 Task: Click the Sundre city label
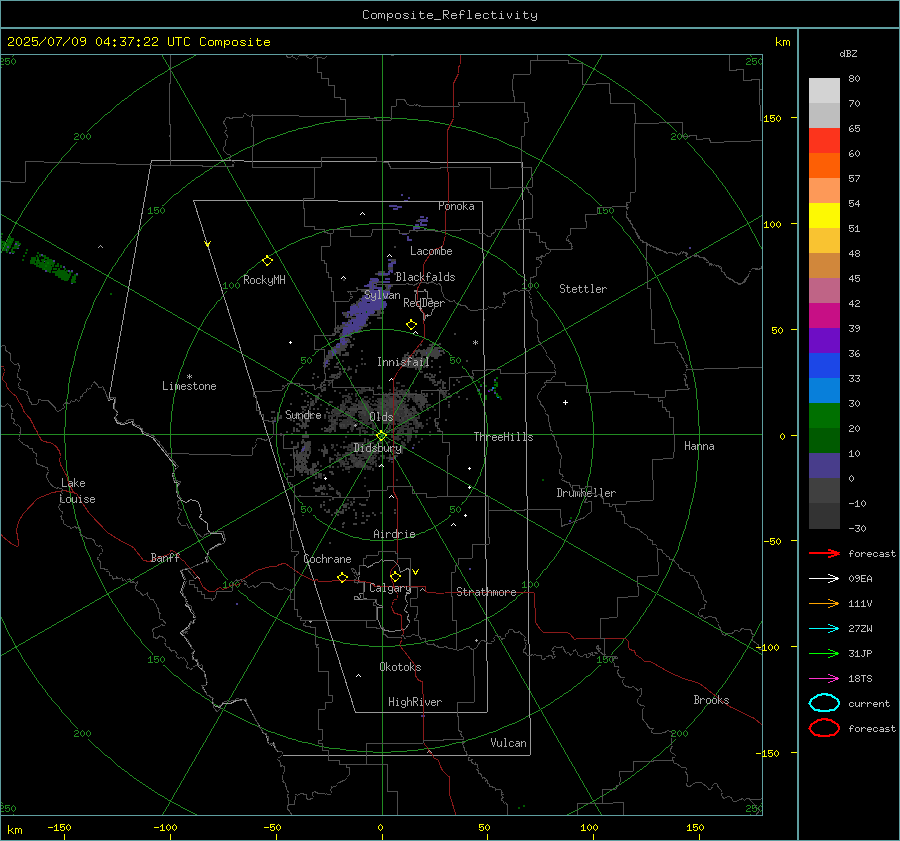pyautogui.click(x=303, y=414)
